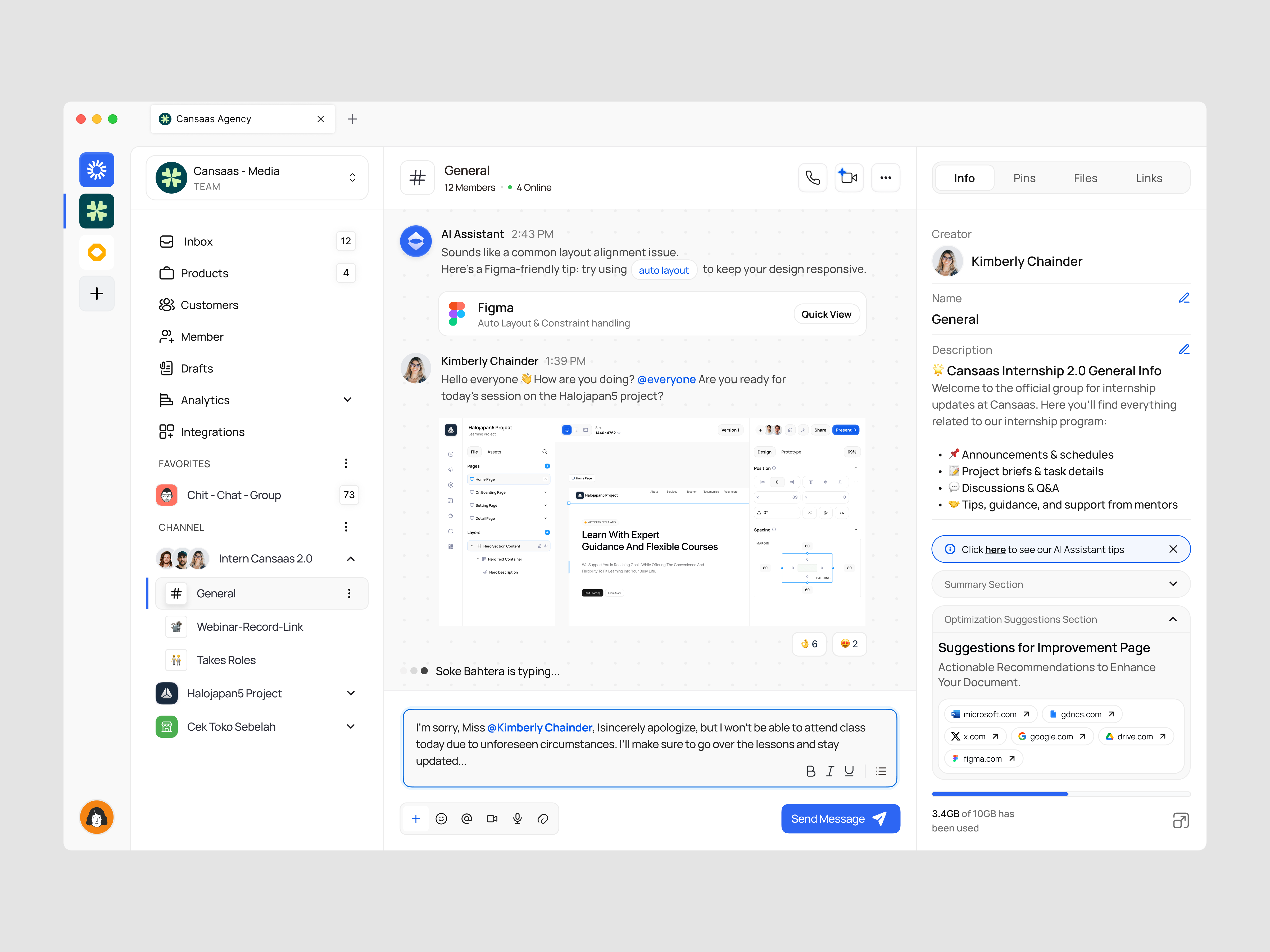Switch to the Files tab
The width and height of the screenshot is (1270, 952).
pos(1085,178)
